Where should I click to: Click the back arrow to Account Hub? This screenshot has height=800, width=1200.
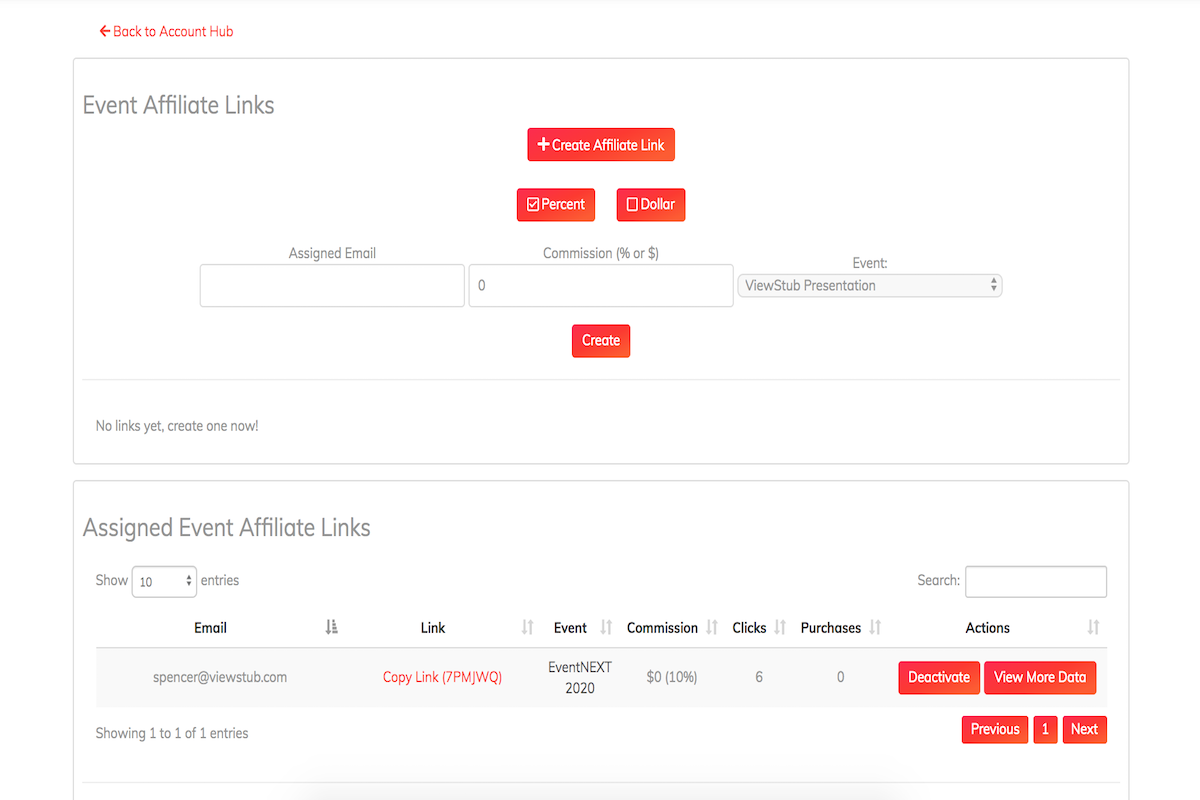pos(105,31)
